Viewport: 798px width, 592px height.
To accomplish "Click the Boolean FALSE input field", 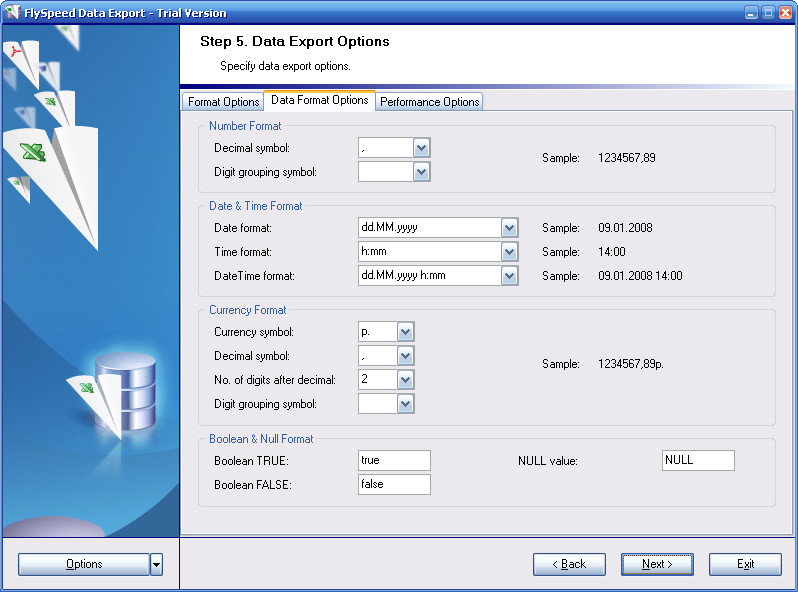I will pos(394,484).
